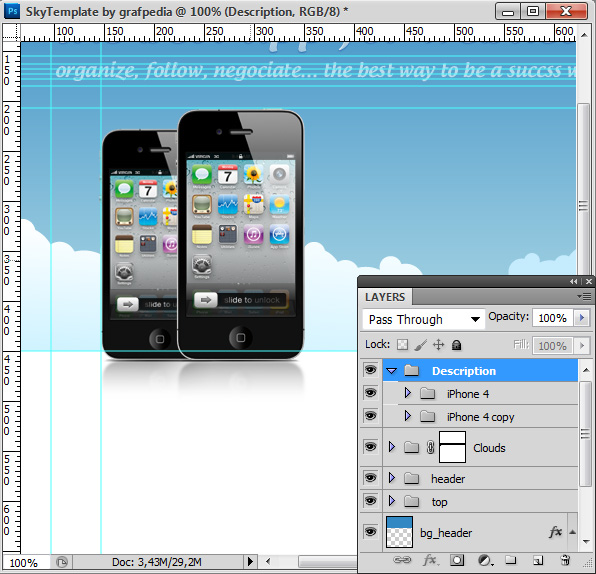The width and height of the screenshot is (596, 574).
Task: Click the Fill value field
Action: coord(553,346)
